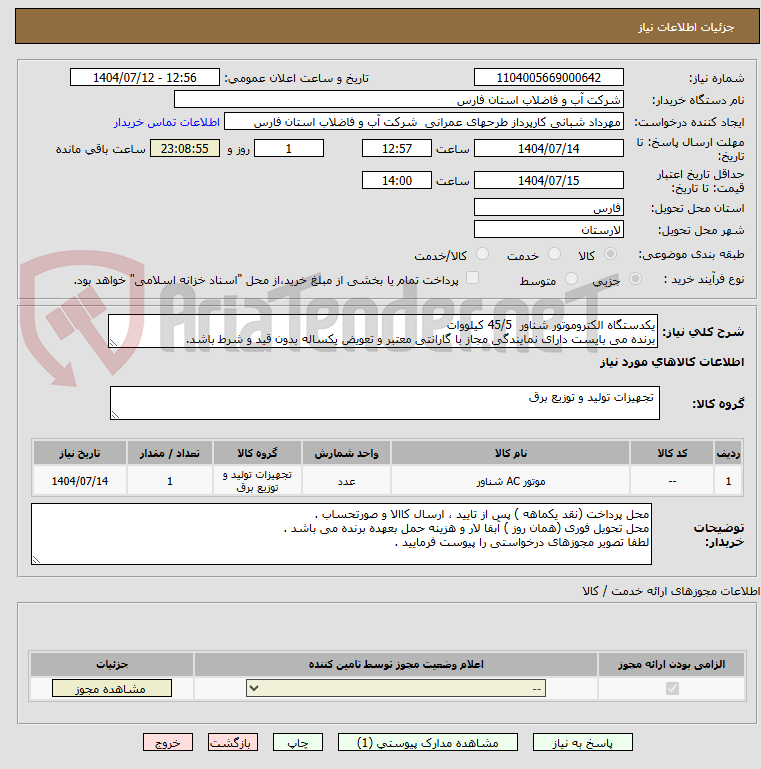Select the خدمت radio button
761x769 pixels.
coord(555,254)
